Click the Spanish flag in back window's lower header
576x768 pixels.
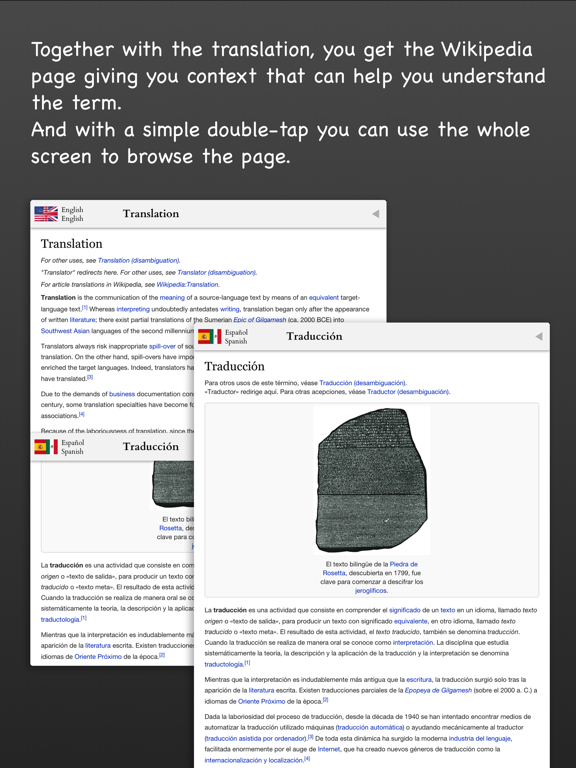tap(46, 447)
